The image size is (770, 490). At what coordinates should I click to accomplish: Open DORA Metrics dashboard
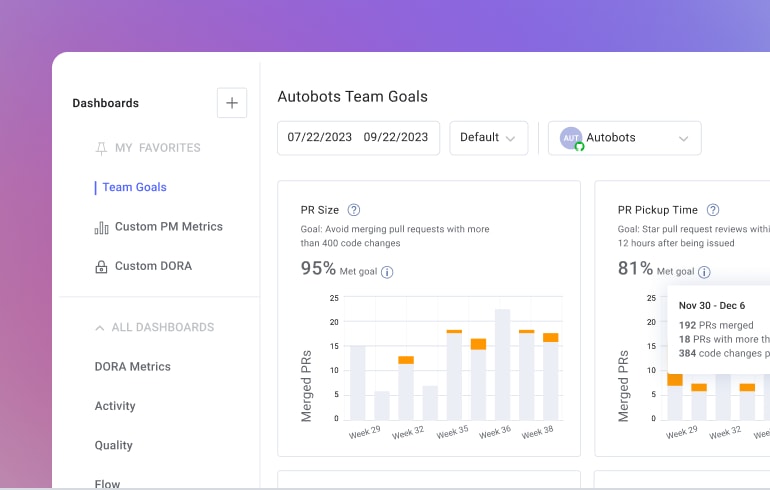click(x=133, y=367)
